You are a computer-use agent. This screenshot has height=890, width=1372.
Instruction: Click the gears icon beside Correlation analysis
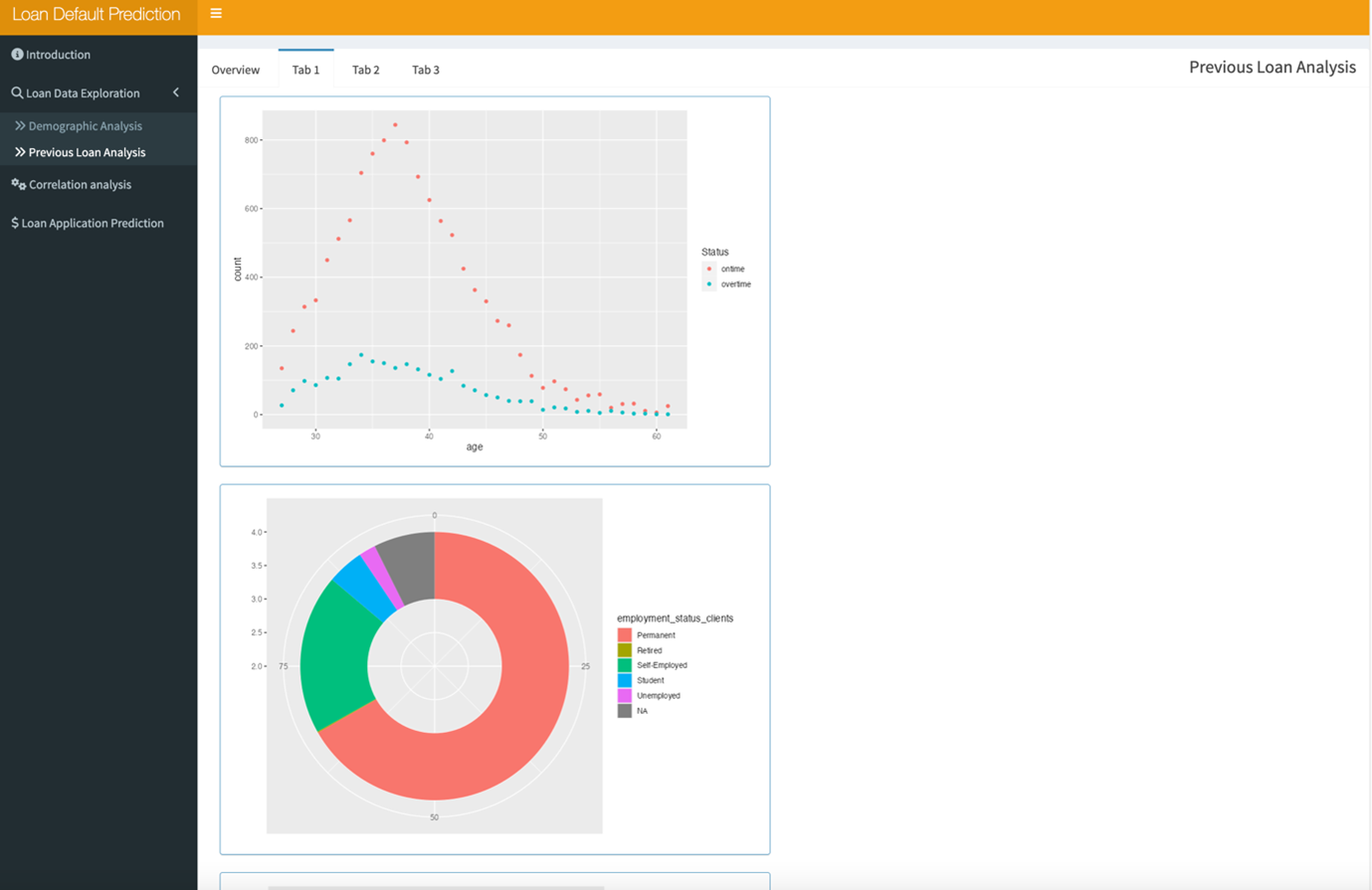pyautogui.click(x=18, y=185)
